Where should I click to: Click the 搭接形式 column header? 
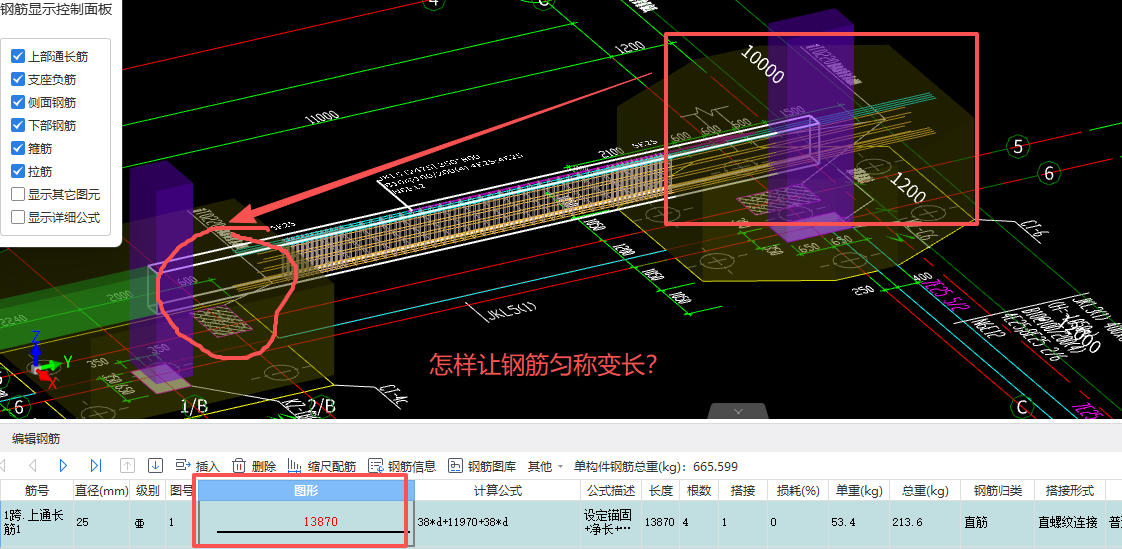point(1069,490)
